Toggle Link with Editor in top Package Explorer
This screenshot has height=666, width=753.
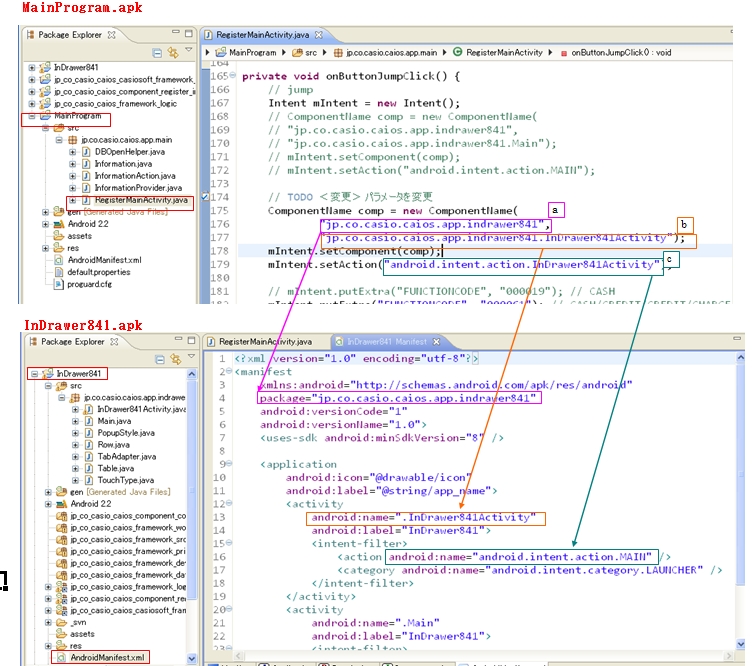point(173,52)
